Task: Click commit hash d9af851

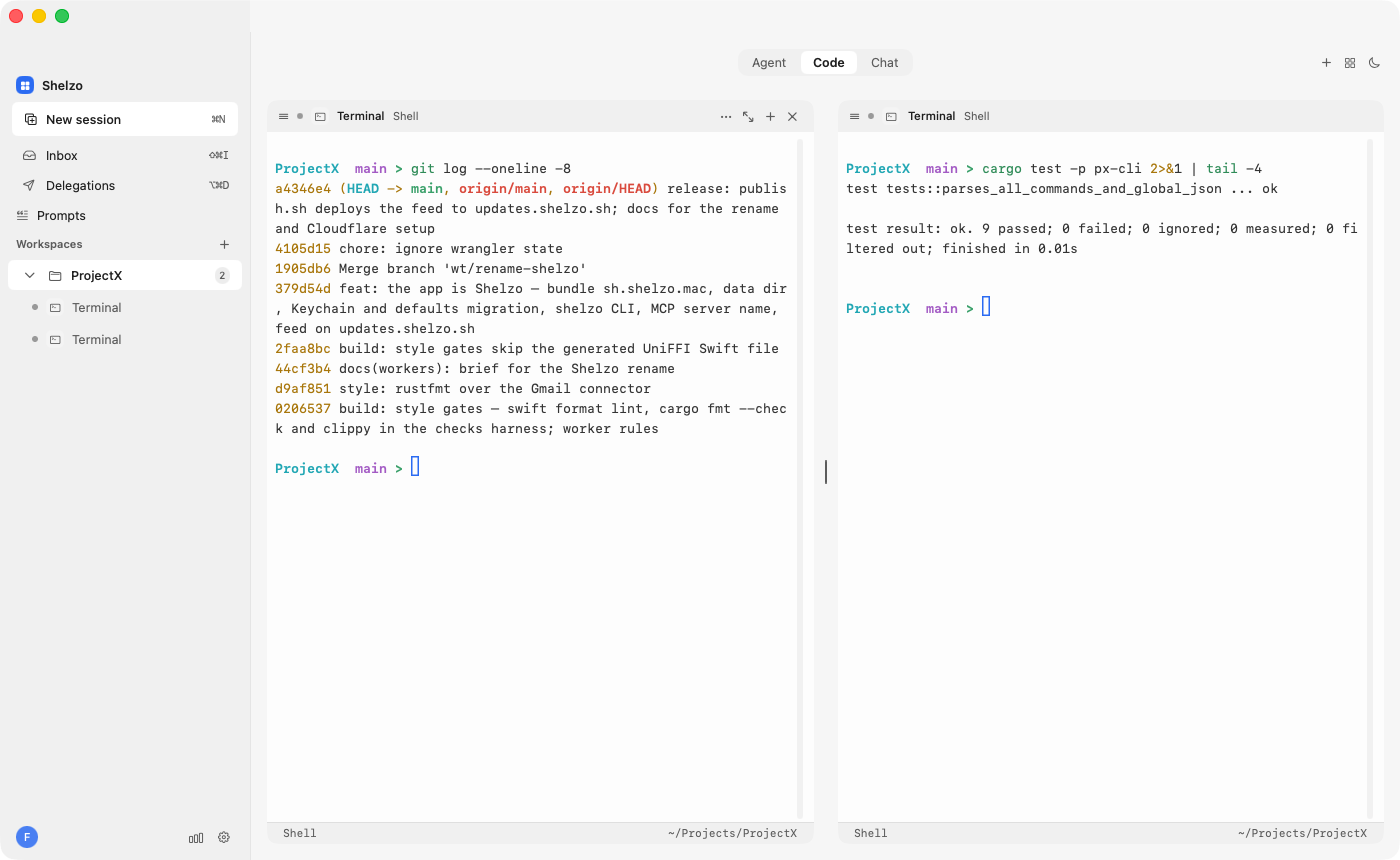Action: 303,388
